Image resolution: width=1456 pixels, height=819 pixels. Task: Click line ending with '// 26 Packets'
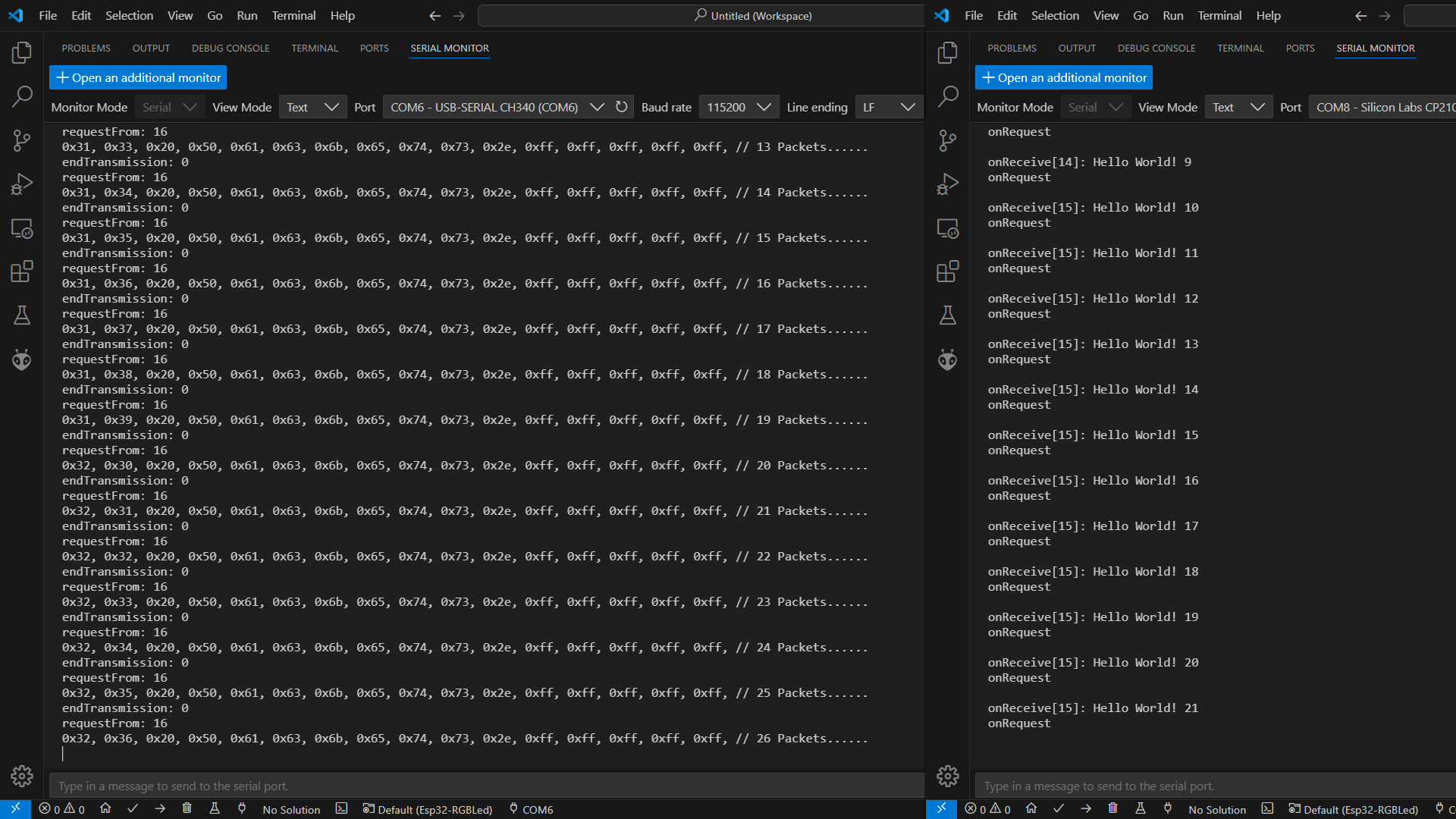tap(465, 739)
